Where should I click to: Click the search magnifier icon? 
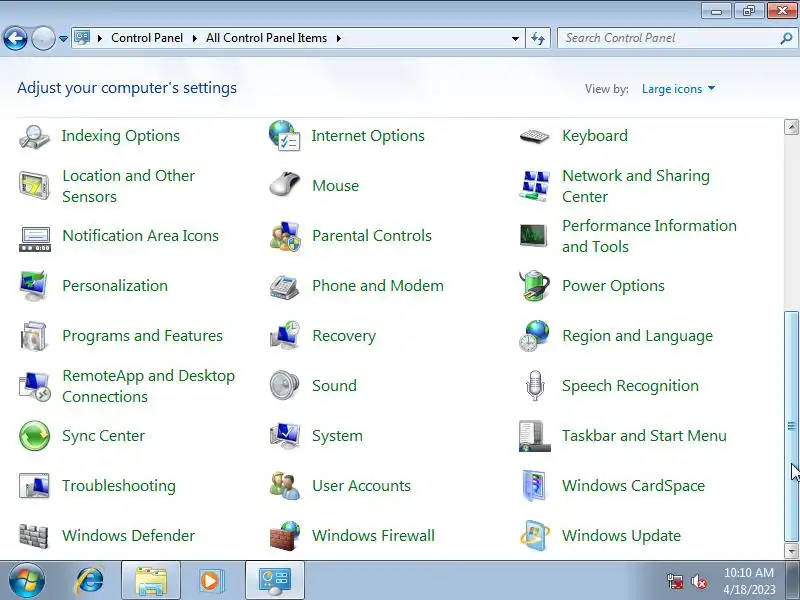787,38
